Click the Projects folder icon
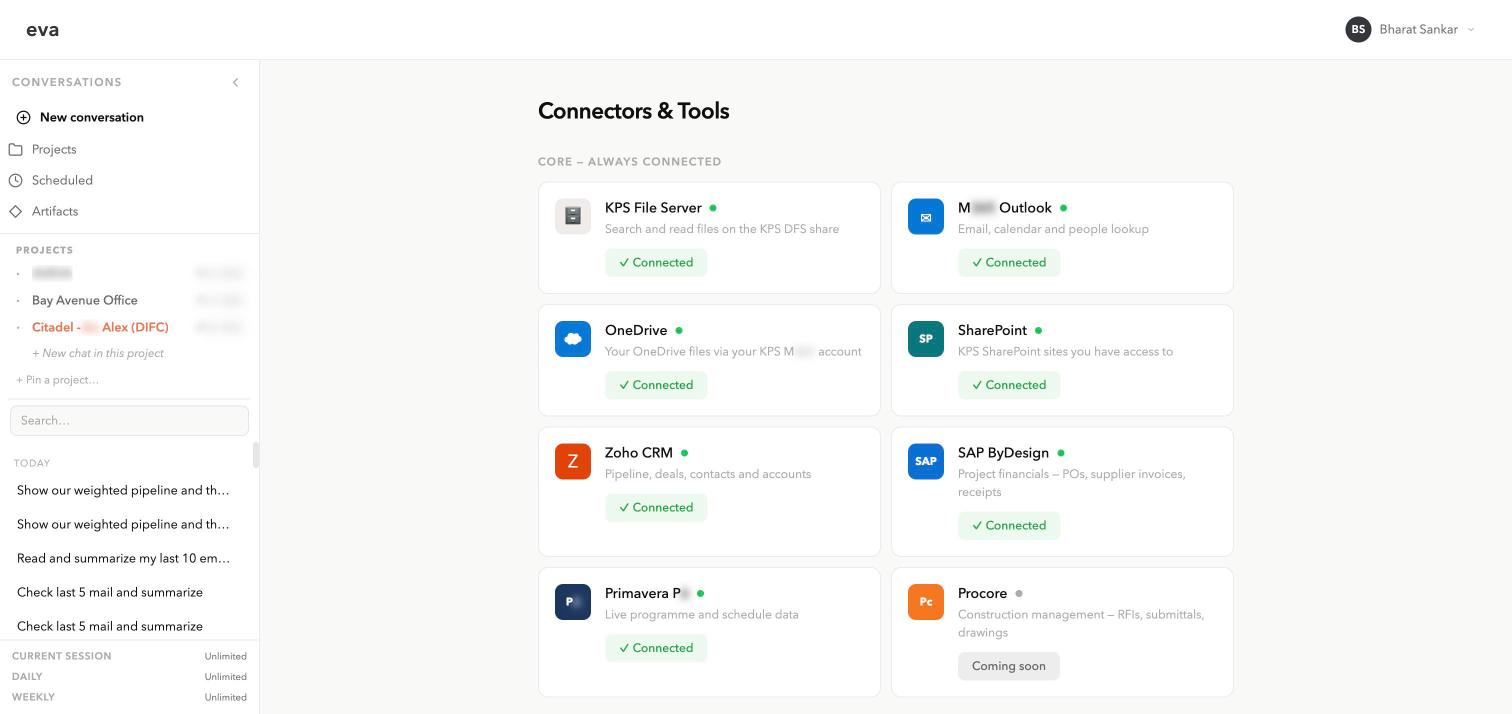The width and height of the screenshot is (1512, 714). point(15,149)
